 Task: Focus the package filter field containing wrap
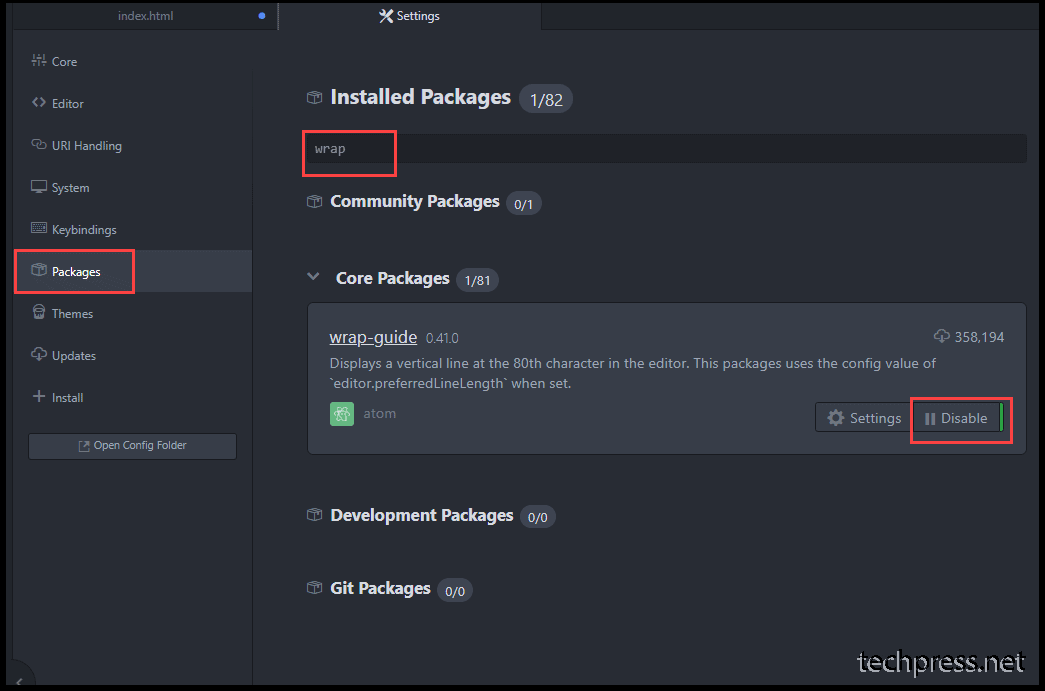[x=666, y=149]
